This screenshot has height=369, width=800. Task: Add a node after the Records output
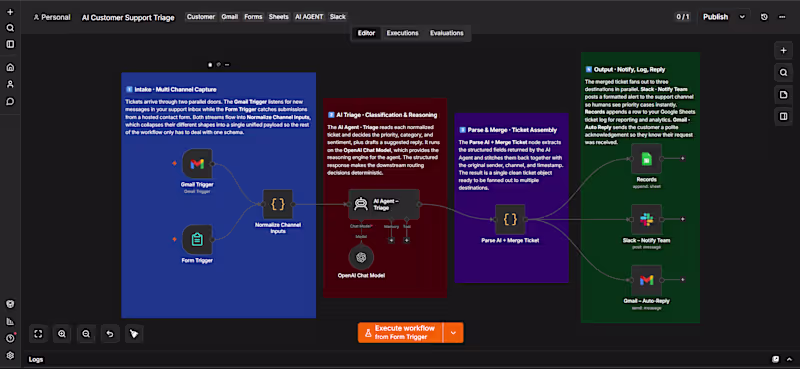683,159
